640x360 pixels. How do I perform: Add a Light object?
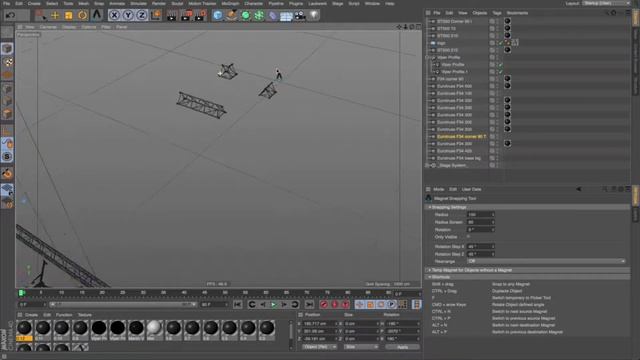pos(313,16)
